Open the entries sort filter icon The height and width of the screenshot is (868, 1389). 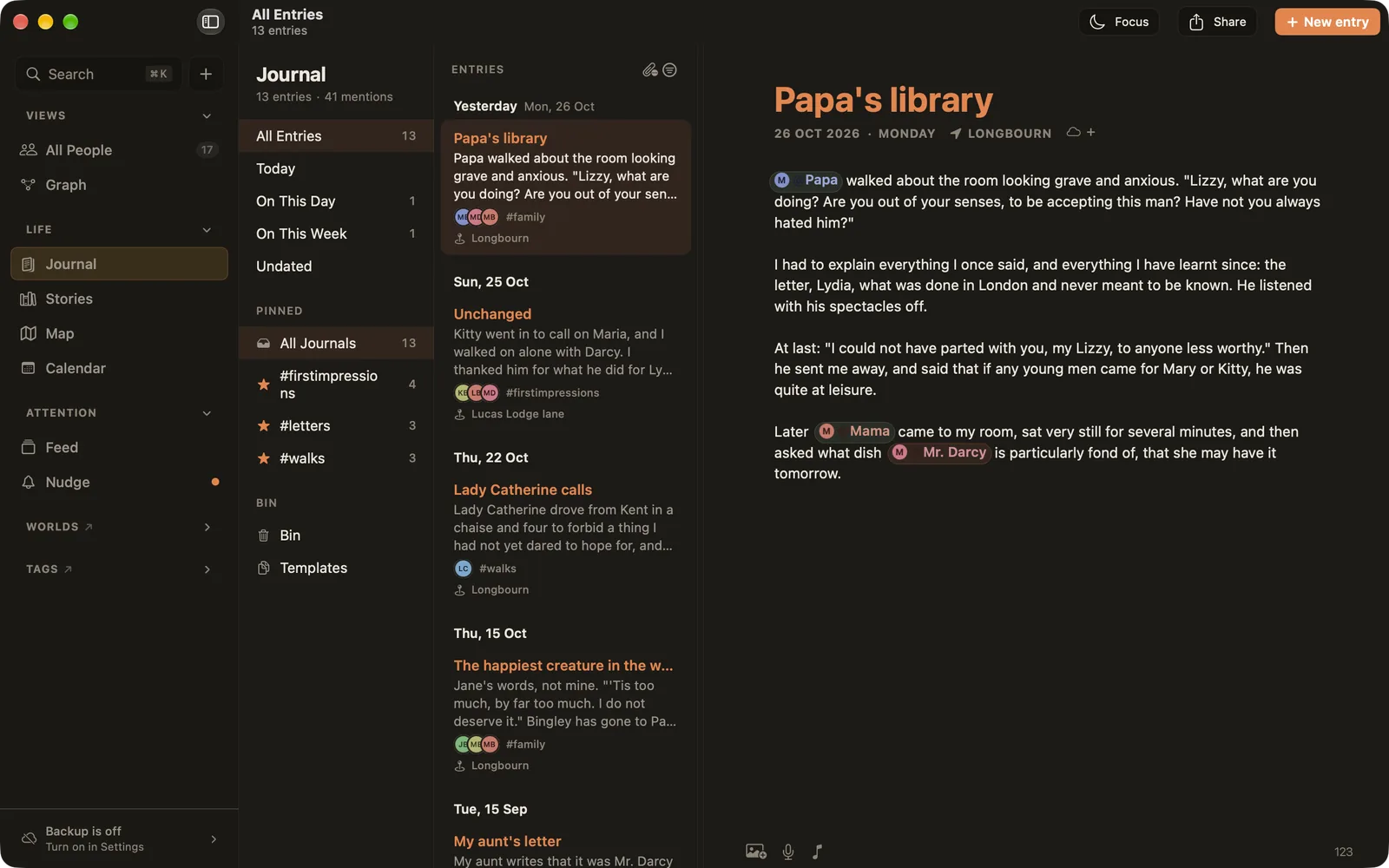[x=669, y=69]
